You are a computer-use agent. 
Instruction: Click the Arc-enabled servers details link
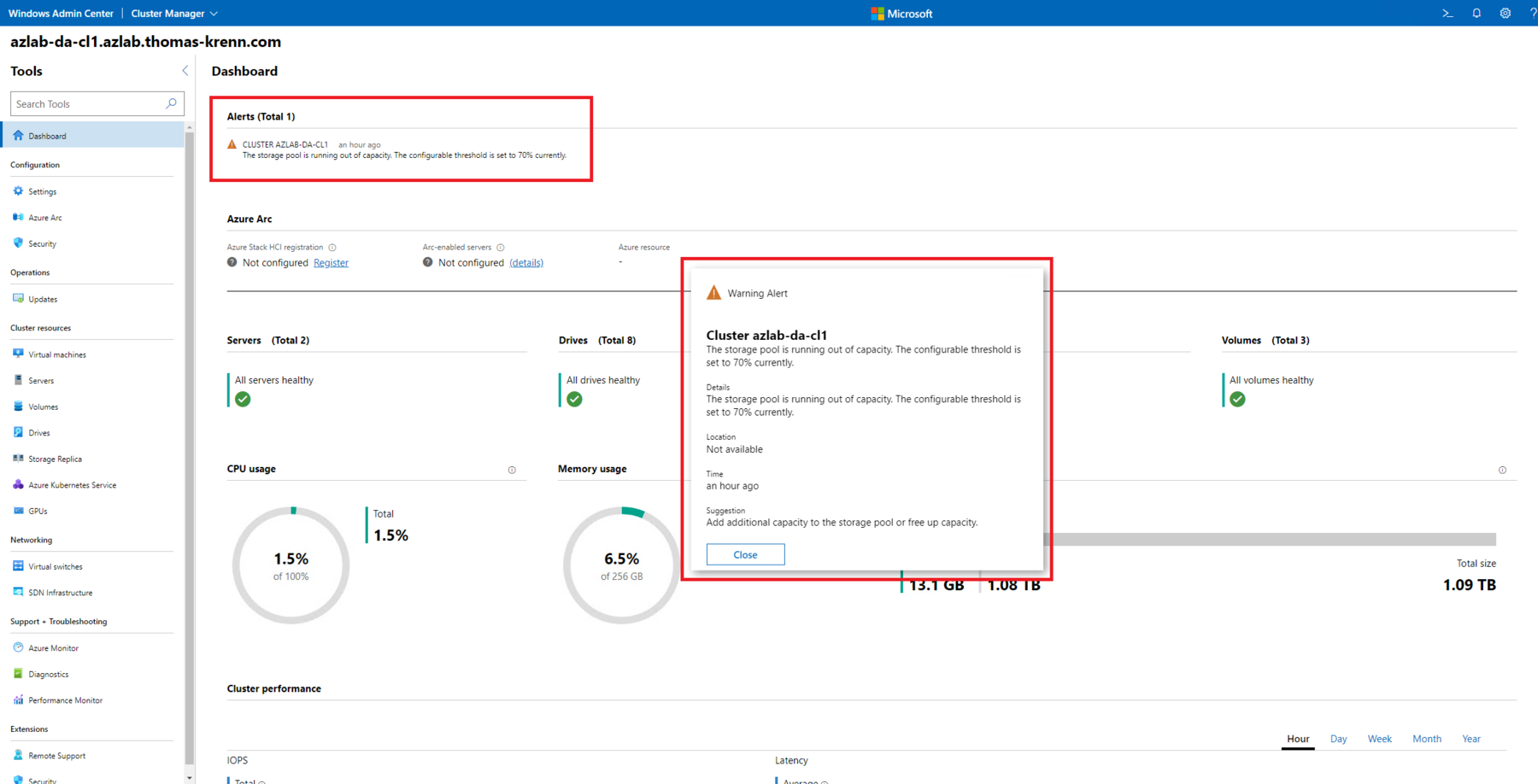[526, 263]
